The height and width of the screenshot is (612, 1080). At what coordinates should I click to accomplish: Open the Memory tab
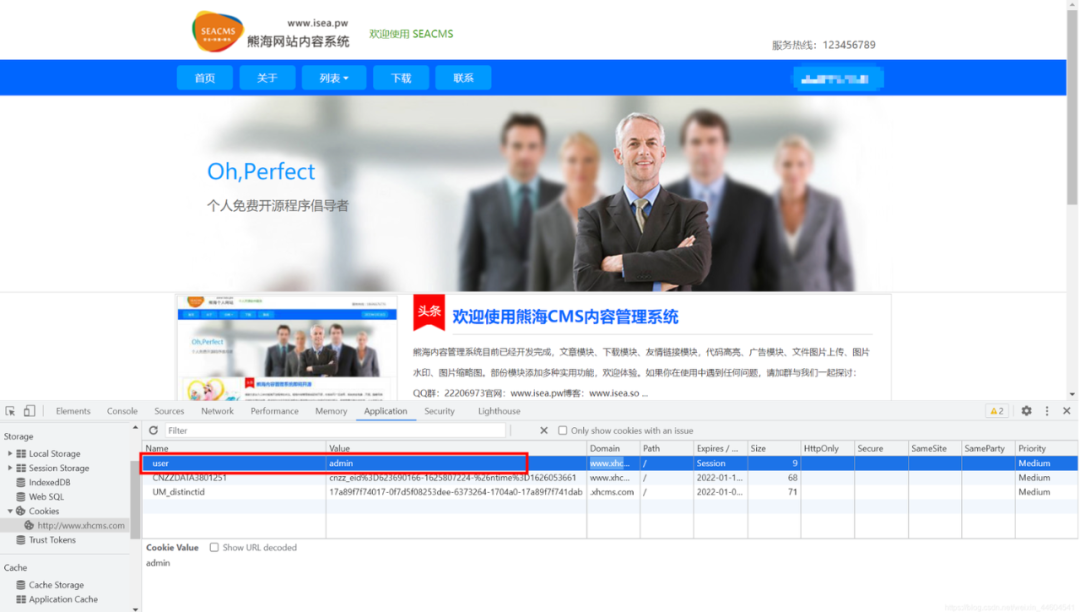(331, 411)
